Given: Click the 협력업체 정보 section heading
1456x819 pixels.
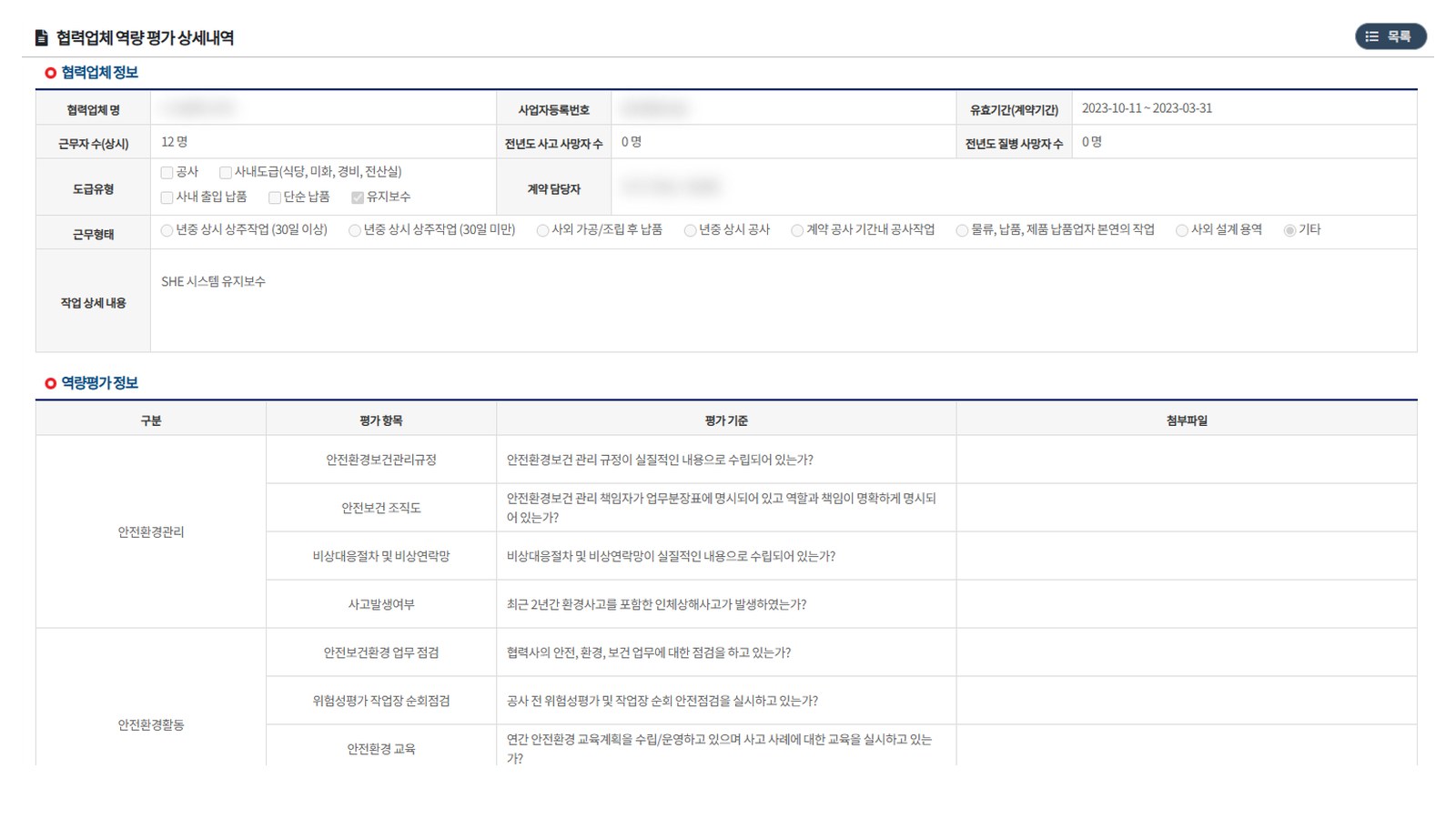Looking at the screenshot, I should pos(99,73).
